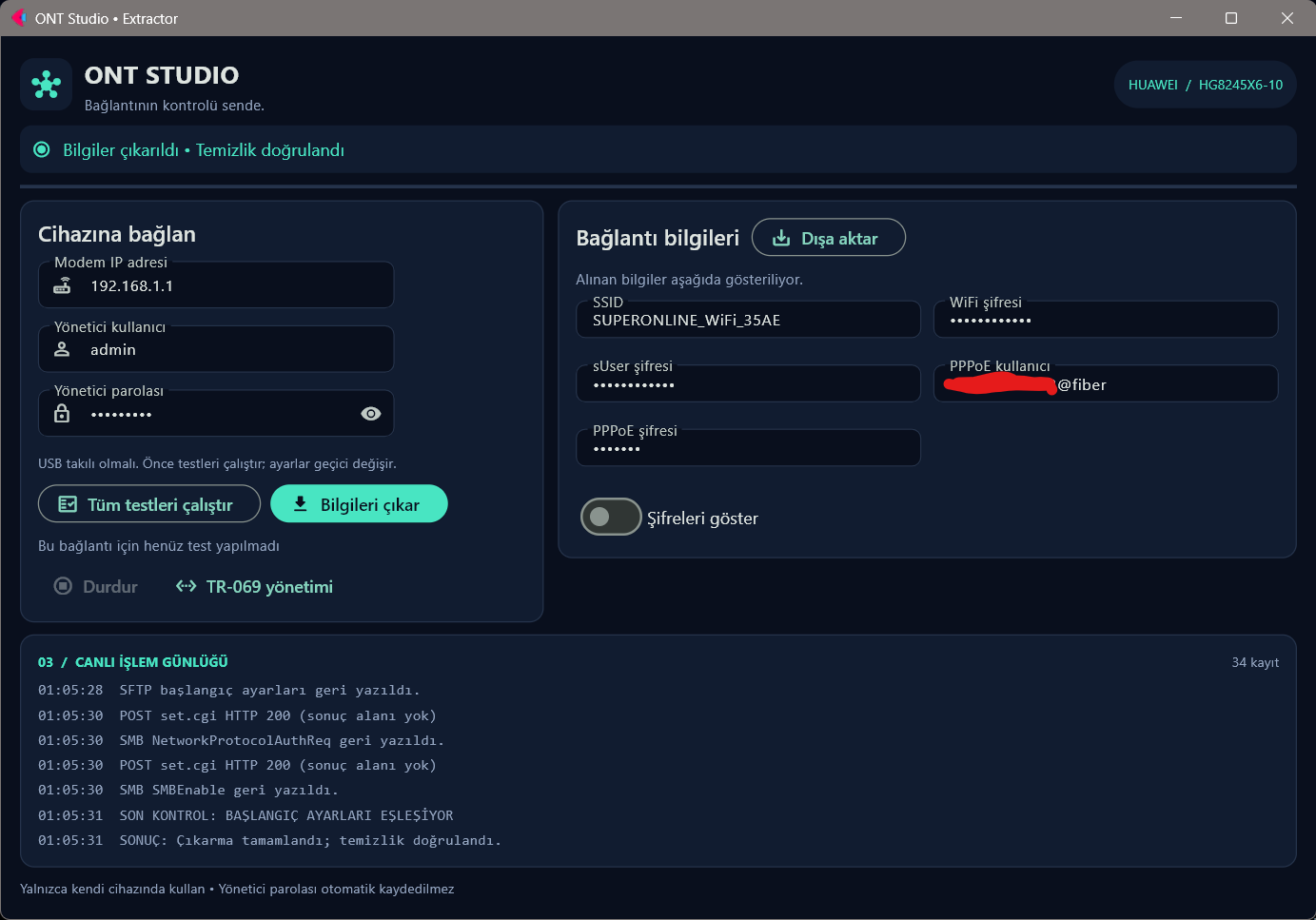Maximize the ONT Studio window
1316x920 pixels.
coord(1231,18)
